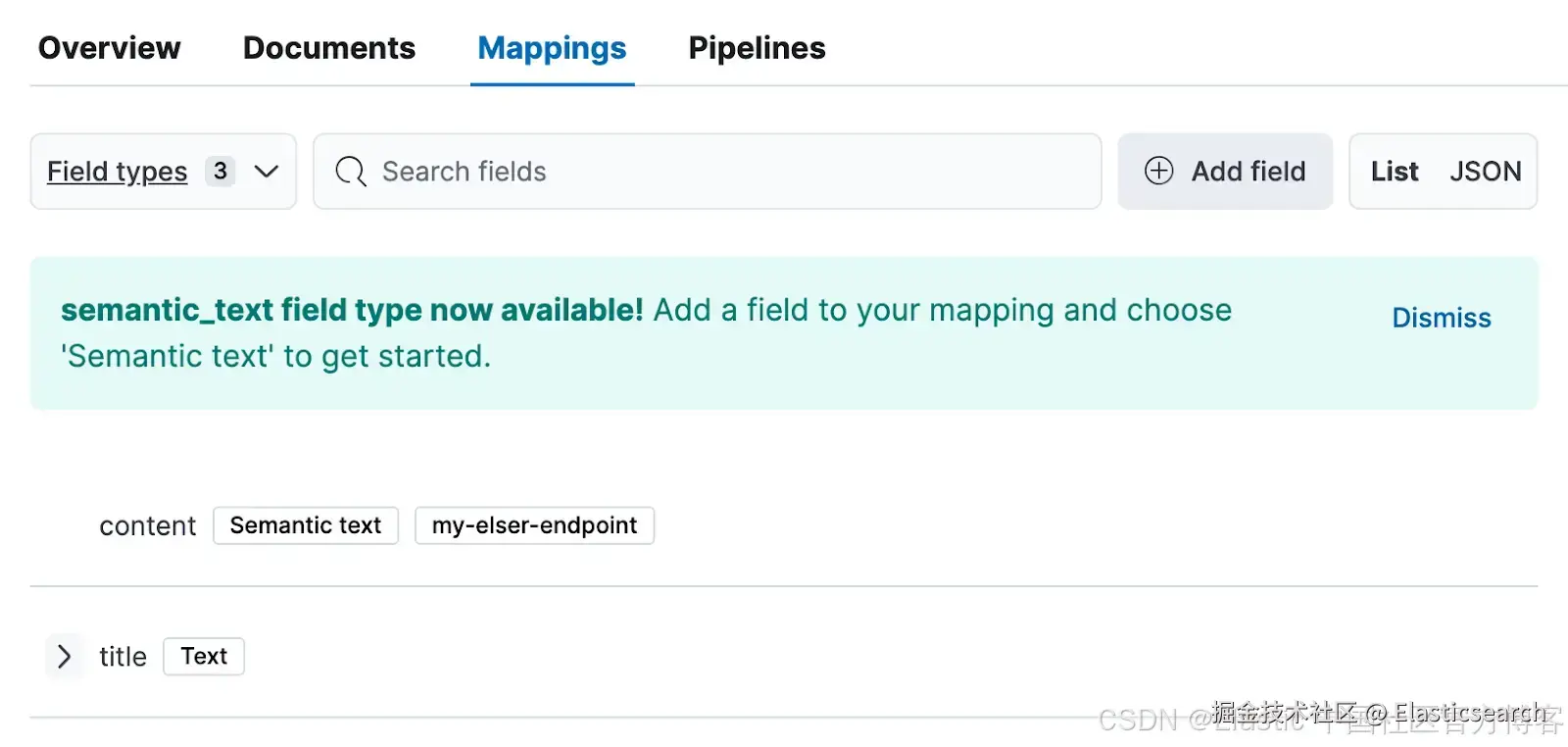
Task: Click the field types count badge 3
Action: pos(220,172)
